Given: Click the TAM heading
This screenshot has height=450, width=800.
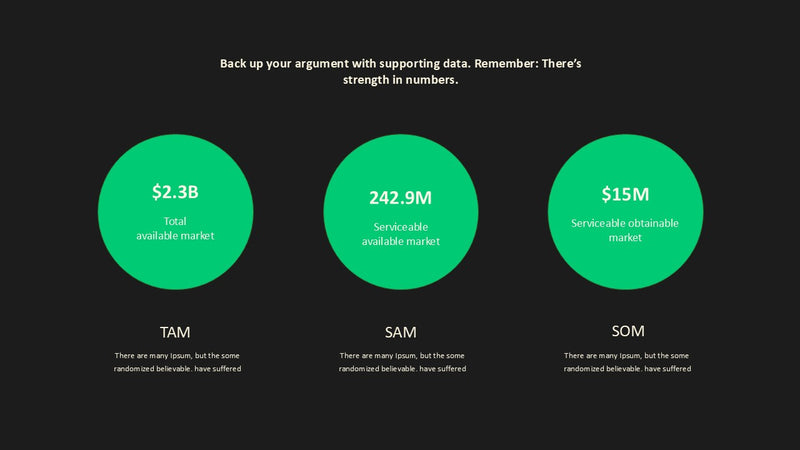Looking at the screenshot, I should coord(175,332).
